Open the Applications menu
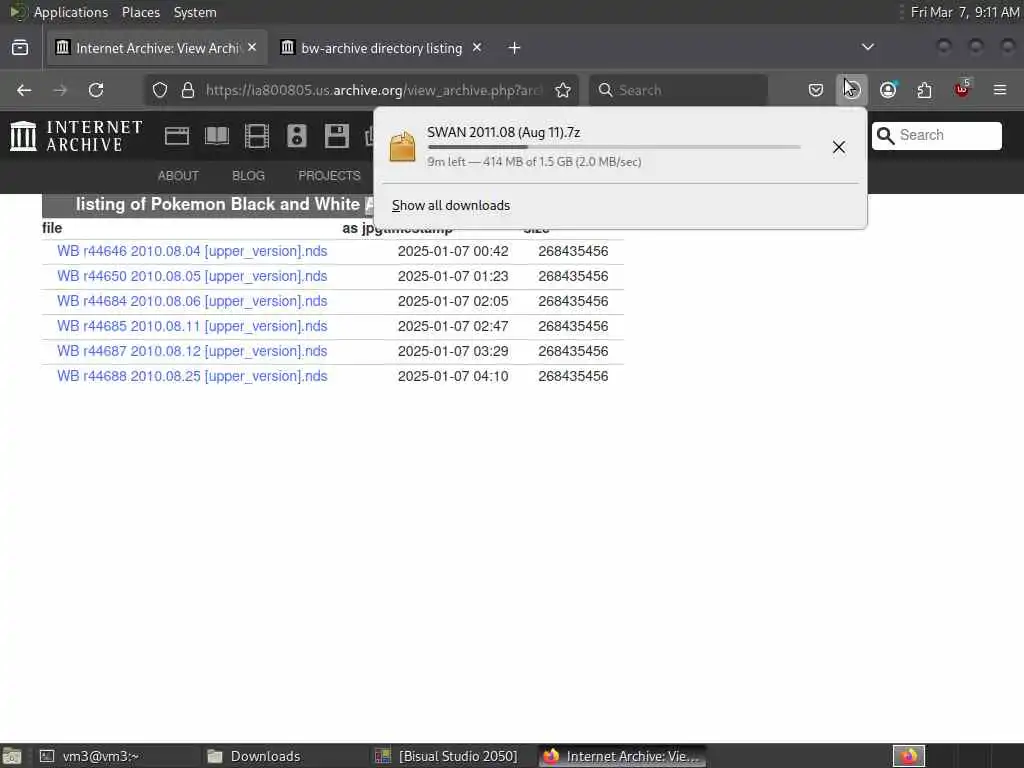 (x=71, y=12)
